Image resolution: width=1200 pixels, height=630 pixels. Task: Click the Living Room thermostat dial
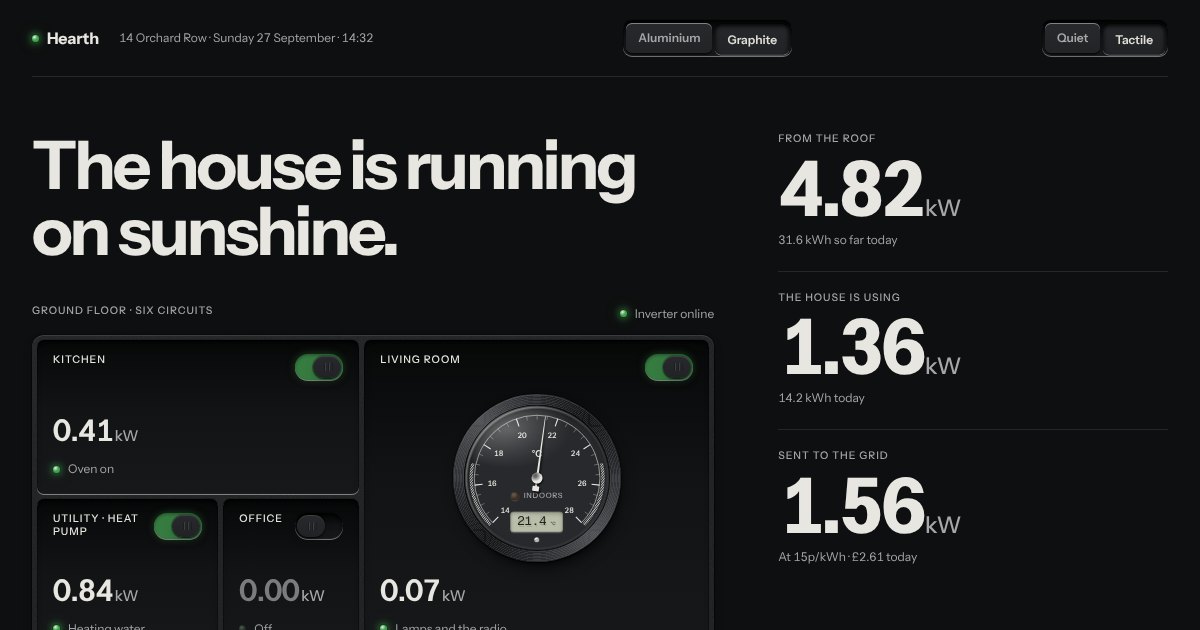pos(537,478)
